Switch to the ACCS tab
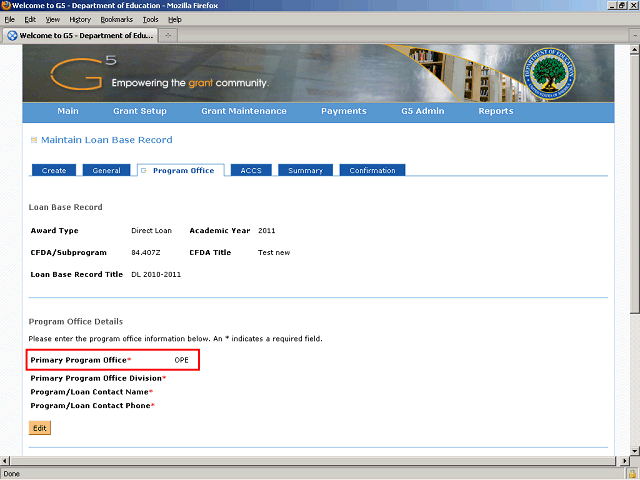Viewport: 640px width, 480px height. 251,170
